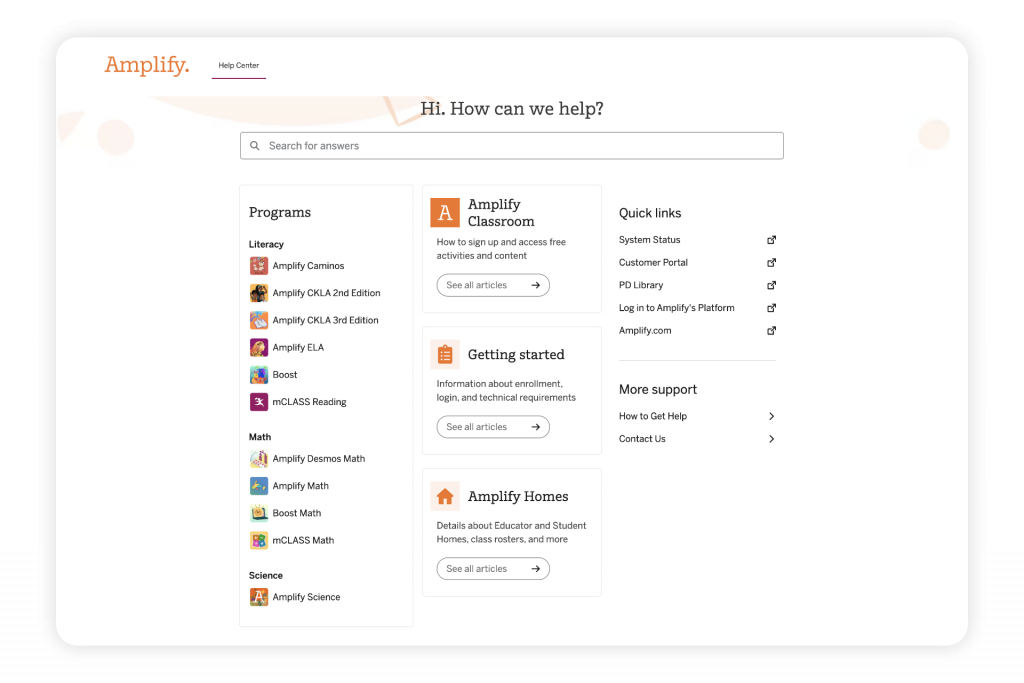
Task: Open the Amplify Math link
Action: (x=300, y=486)
